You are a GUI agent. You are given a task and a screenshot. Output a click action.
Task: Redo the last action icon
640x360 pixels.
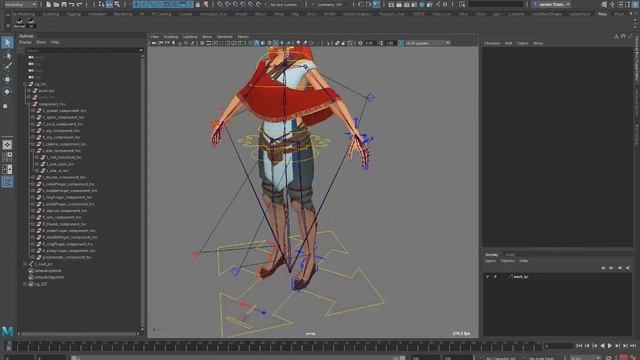tap(80, 4)
